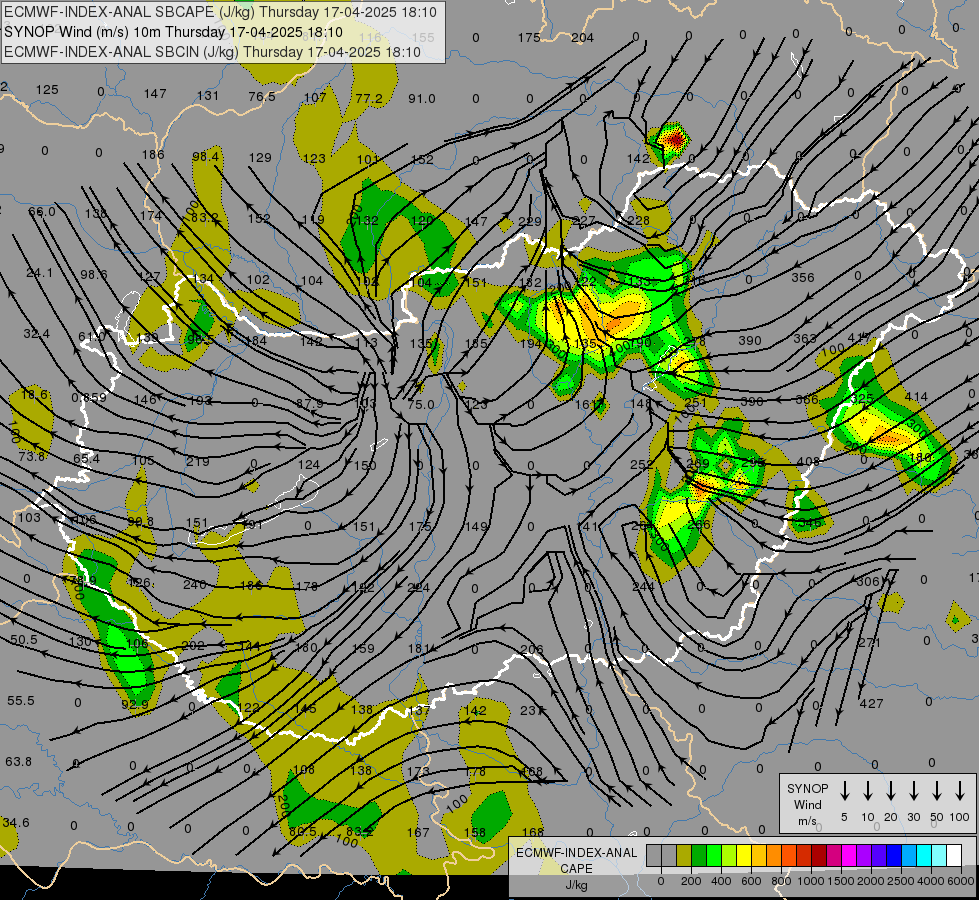This screenshot has height=900, width=979.
Task: Click the map value 55.5
Action: [21, 701]
